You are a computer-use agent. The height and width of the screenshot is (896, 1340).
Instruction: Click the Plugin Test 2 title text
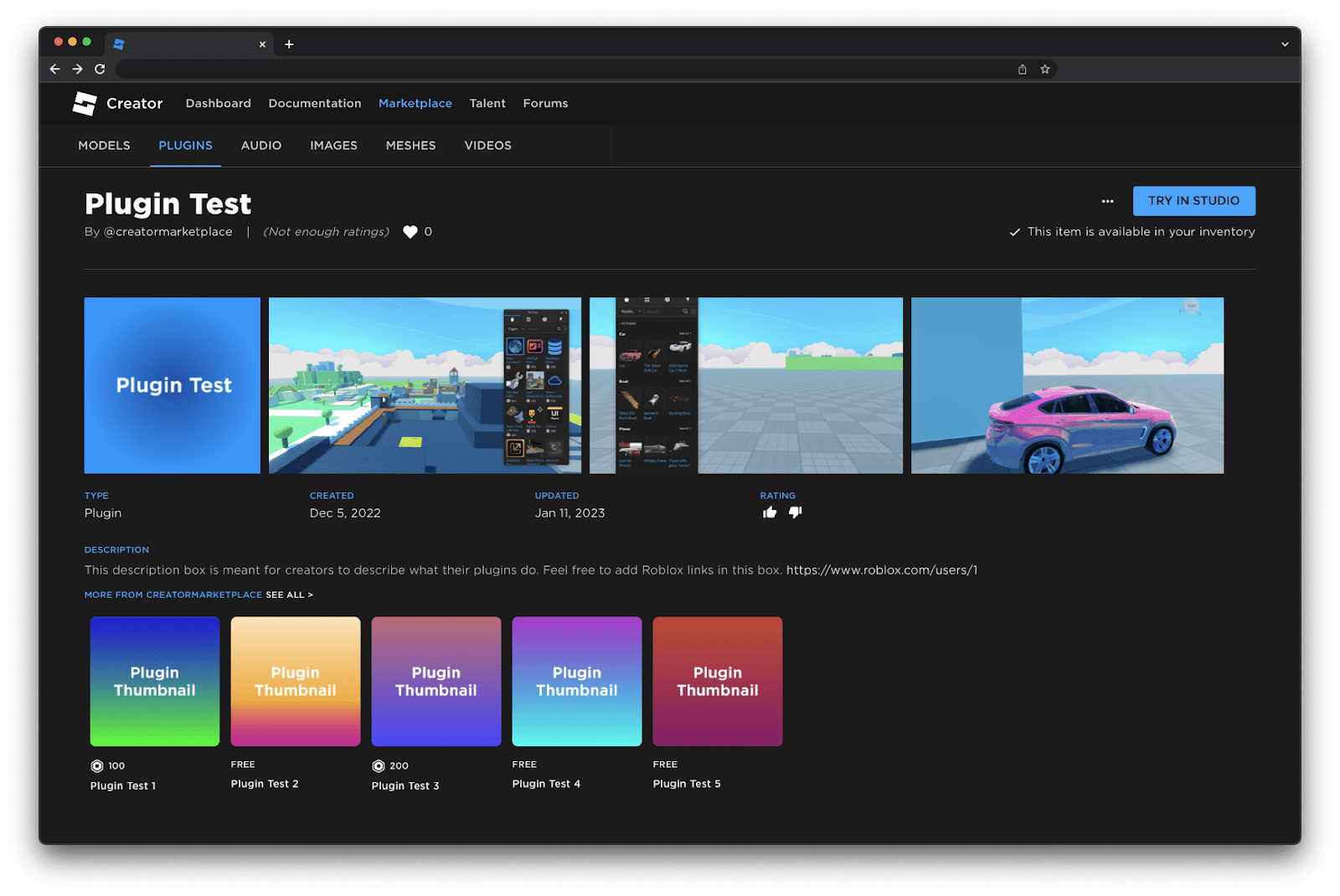coord(265,784)
